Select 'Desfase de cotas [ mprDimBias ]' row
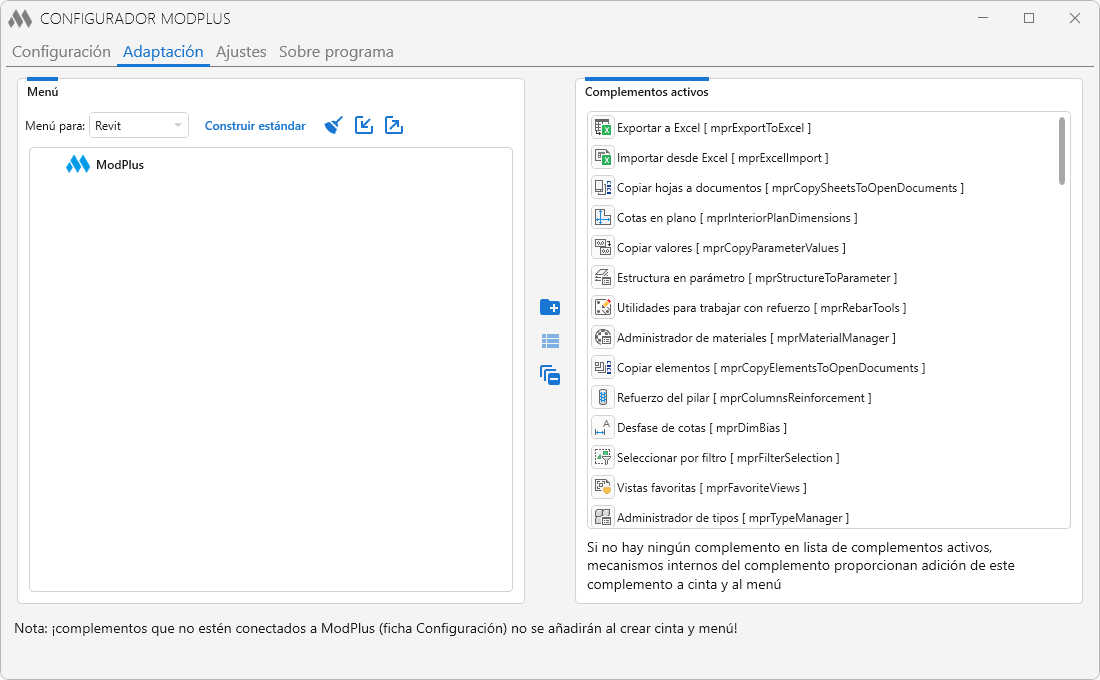The image size is (1100, 680). tap(822, 427)
